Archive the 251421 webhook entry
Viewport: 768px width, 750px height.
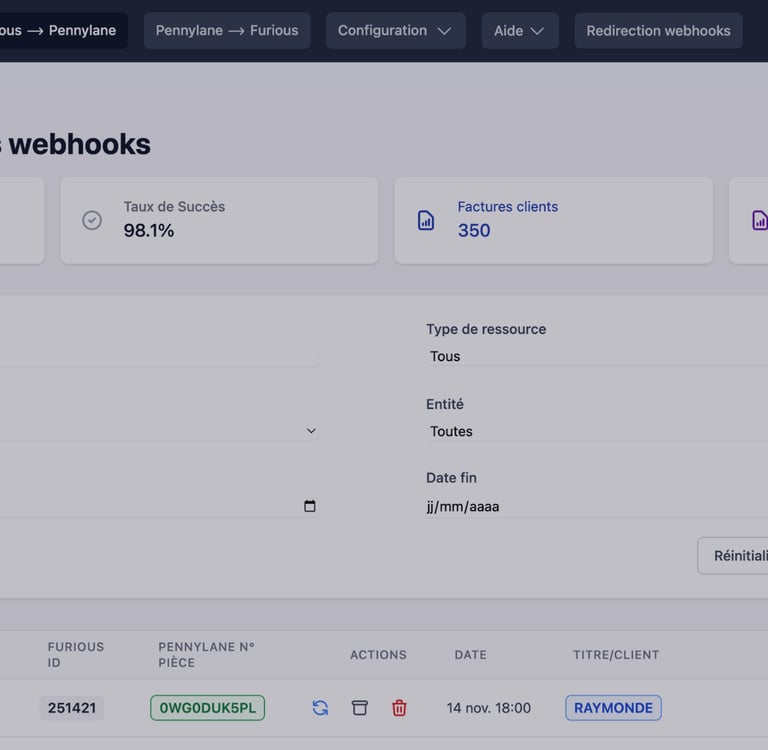point(360,707)
